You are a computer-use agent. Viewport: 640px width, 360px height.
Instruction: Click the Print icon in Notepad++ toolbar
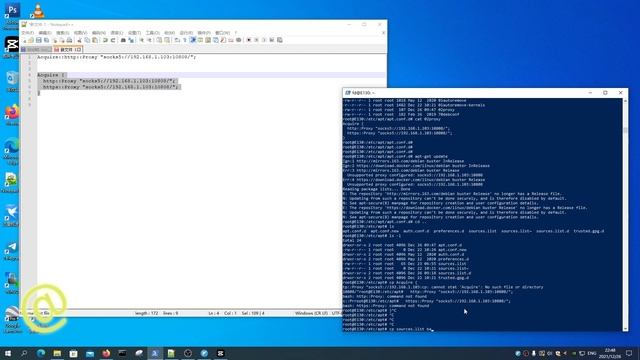pyautogui.click(x=69, y=40)
